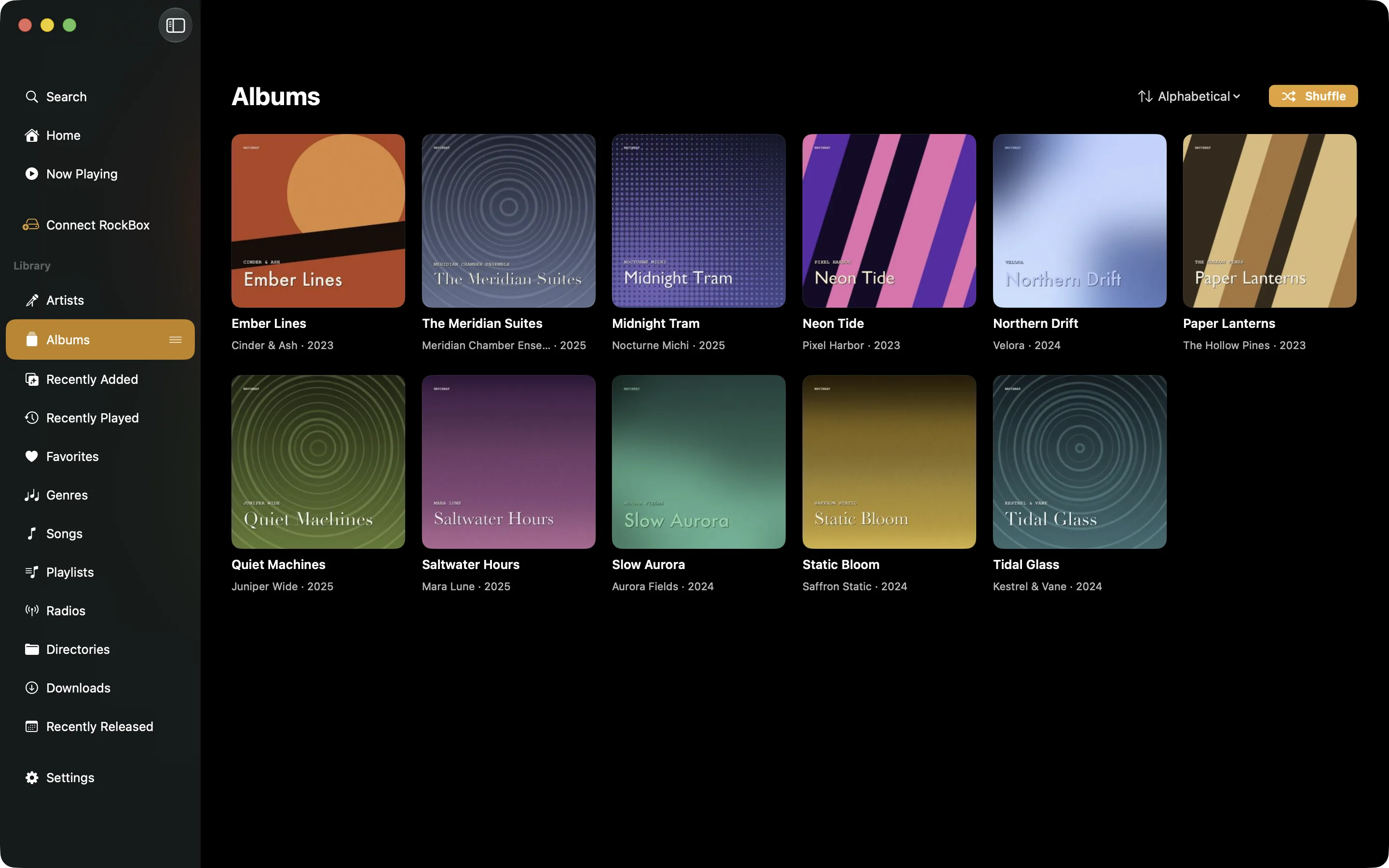This screenshot has height=868, width=1389.
Task: Open The Meridian Suites album cover
Action: pyautogui.click(x=508, y=220)
